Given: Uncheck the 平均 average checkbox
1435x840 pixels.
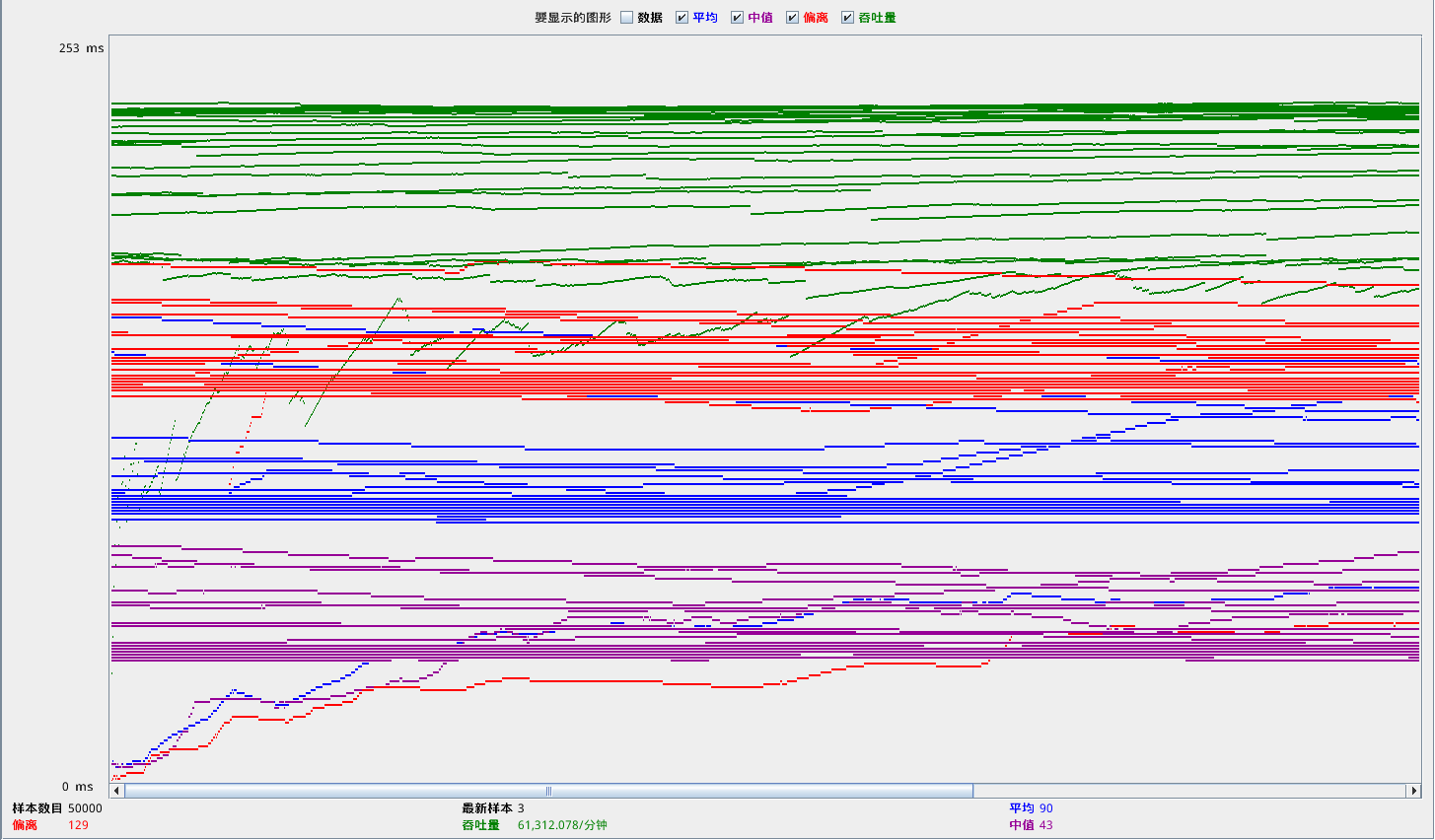Looking at the screenshot, I should (682, 18).
